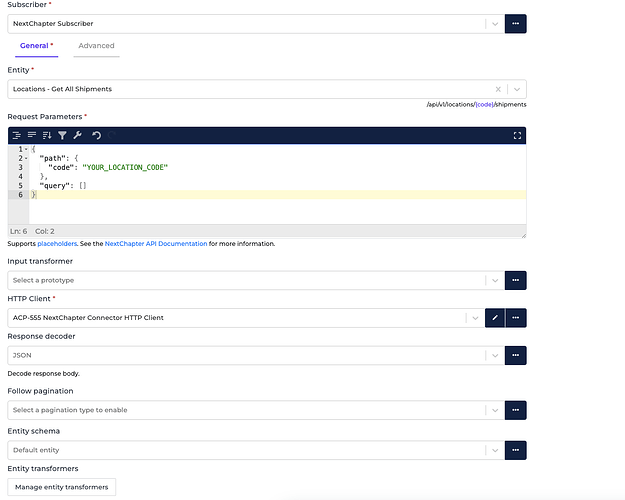Collapse line 1 fold arrow in editor
The height and width of the screenshot is (500, 625).
tap(26, 149)
